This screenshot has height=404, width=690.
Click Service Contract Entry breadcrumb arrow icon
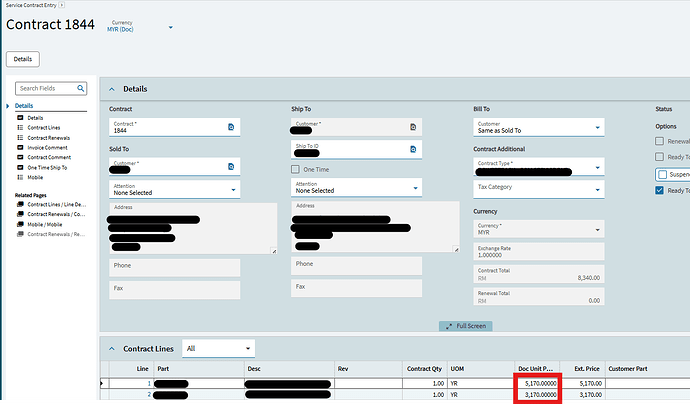click(x=62, y=5)
